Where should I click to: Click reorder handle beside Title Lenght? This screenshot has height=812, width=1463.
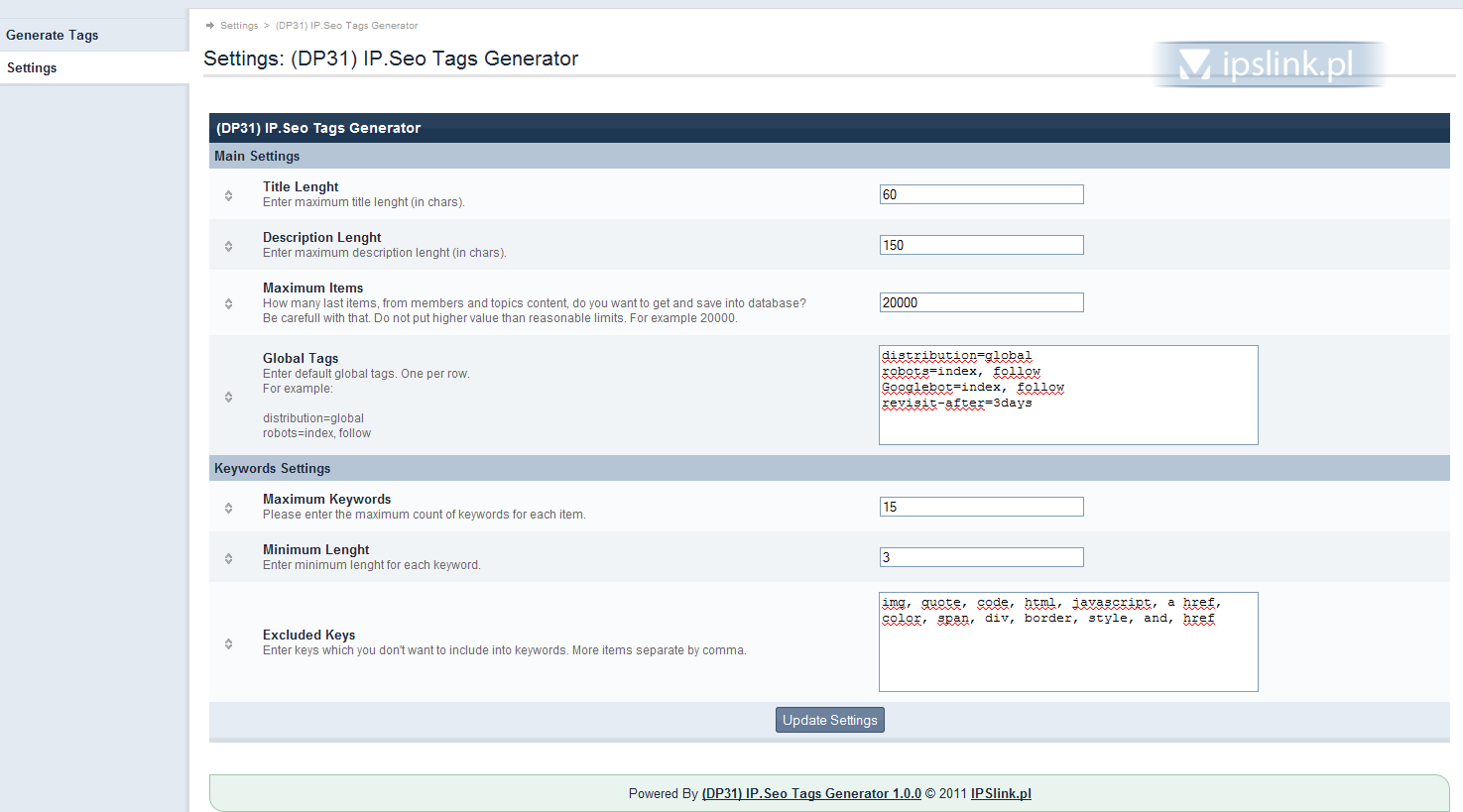(x=228, y=195)
